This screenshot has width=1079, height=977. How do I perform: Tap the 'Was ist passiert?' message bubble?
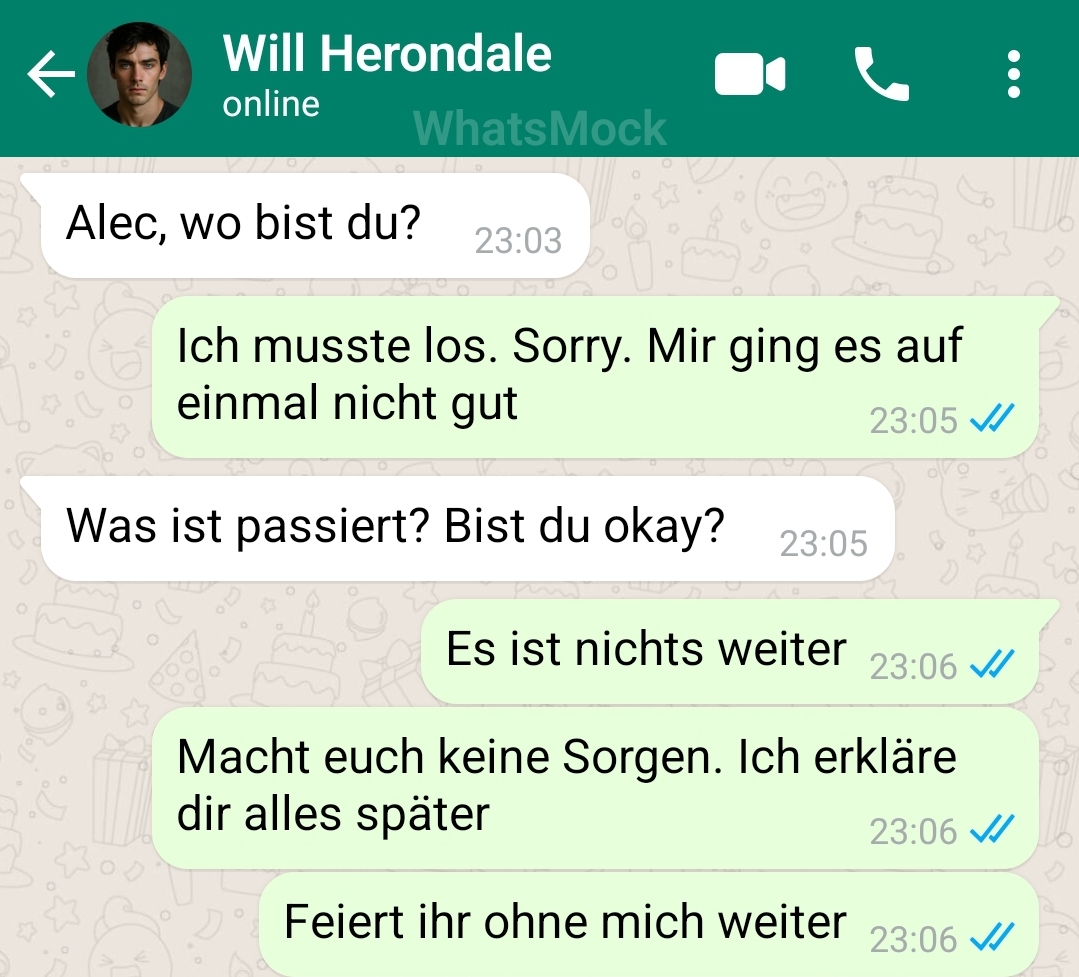coord(467,528)
